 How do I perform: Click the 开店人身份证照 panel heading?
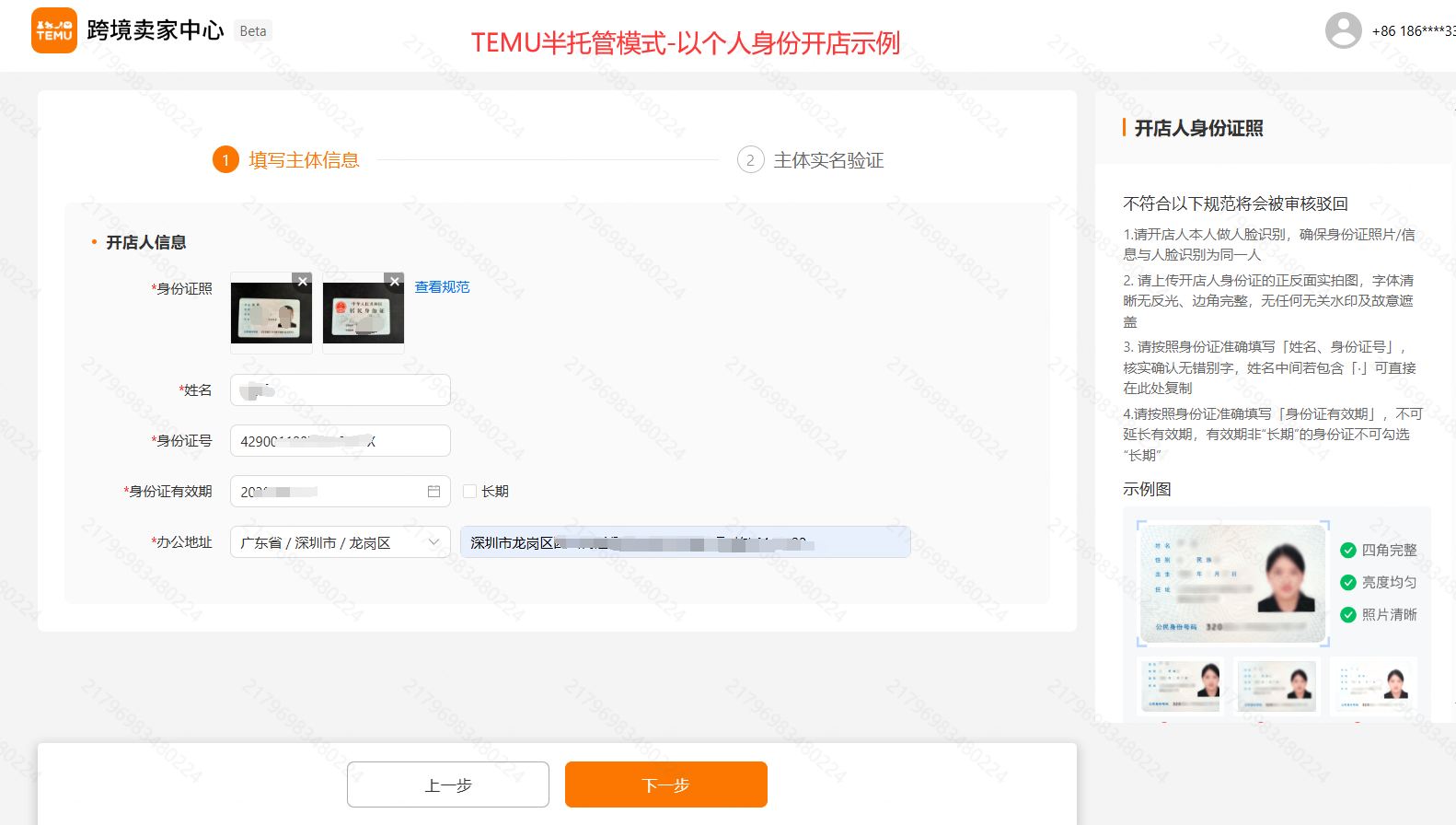pos(1198,128)
